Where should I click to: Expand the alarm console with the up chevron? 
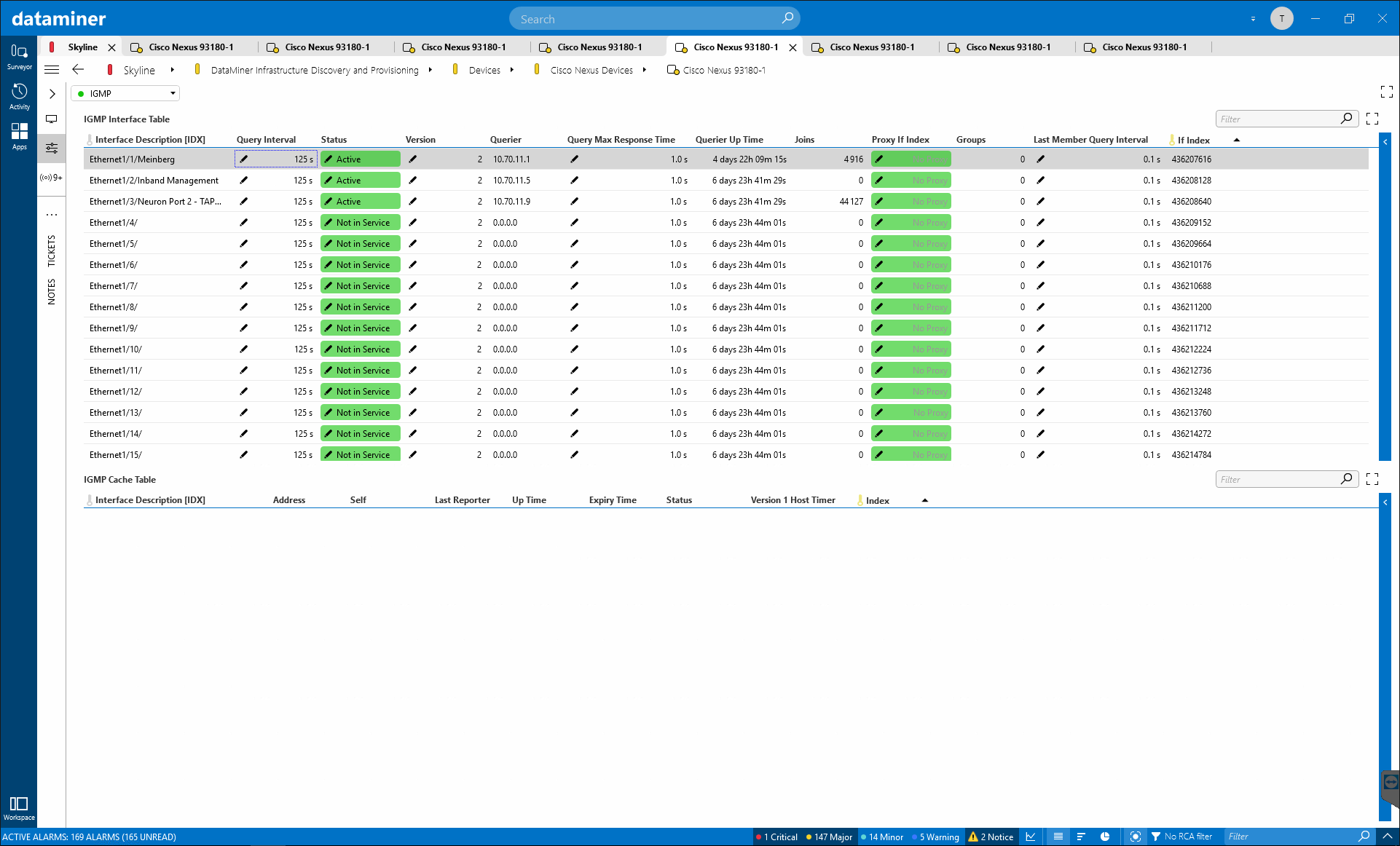click(x=1387, y=837)
